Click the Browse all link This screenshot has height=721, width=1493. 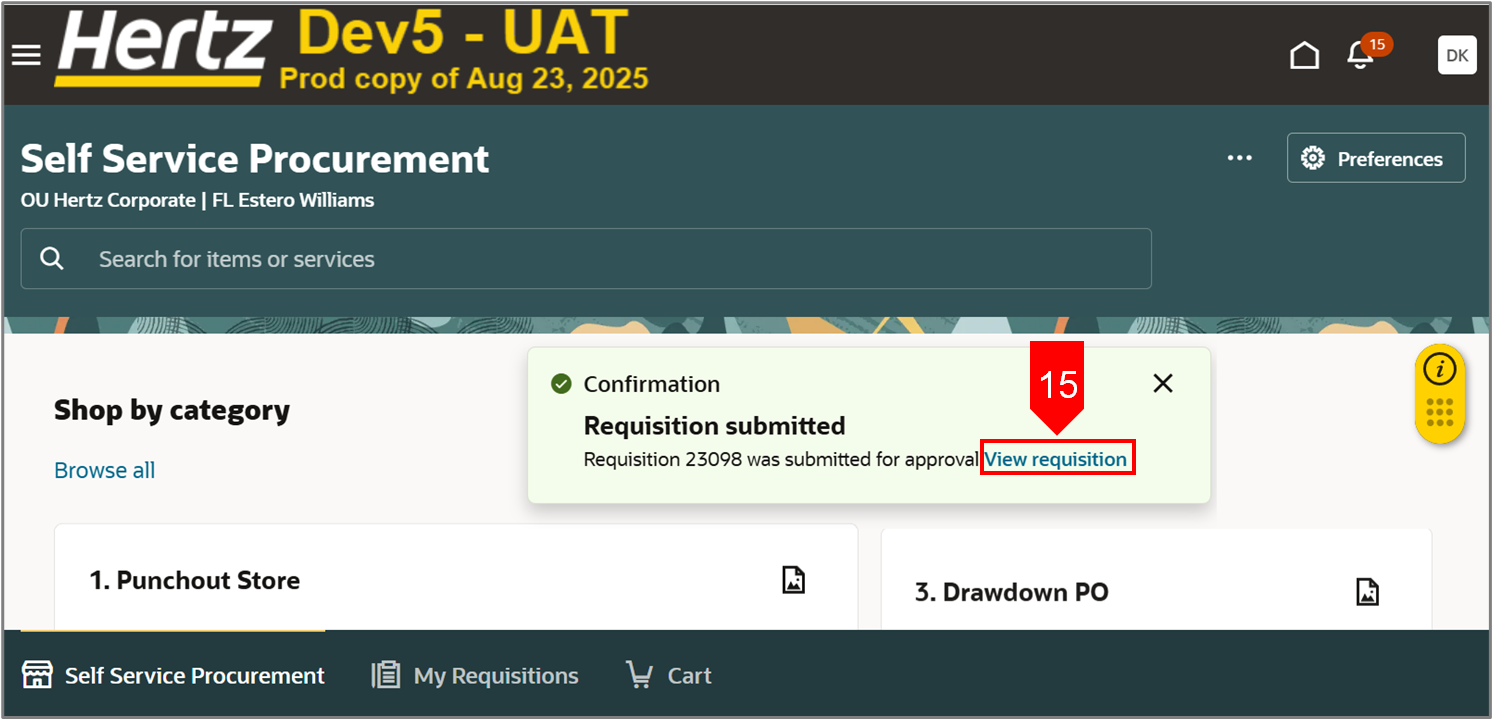tap(104, 470)
